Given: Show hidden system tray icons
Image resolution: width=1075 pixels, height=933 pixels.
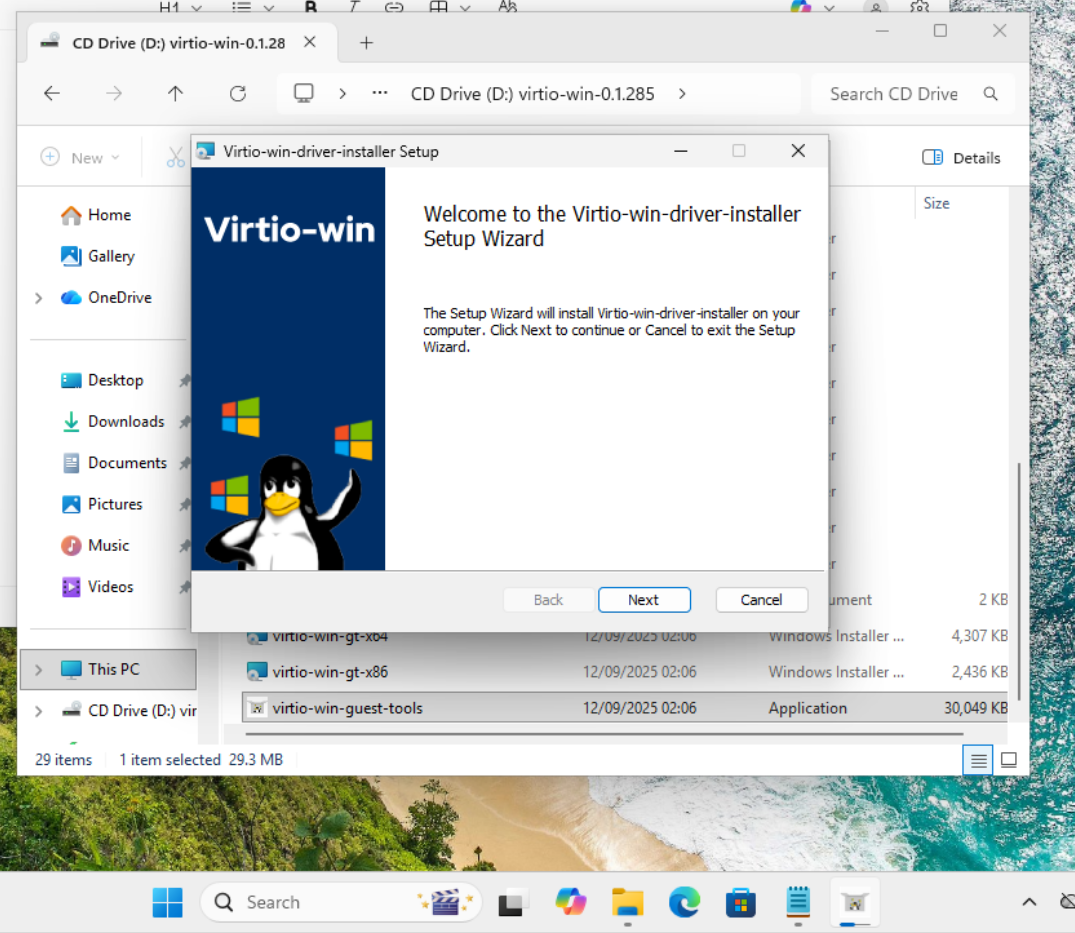Looking at the screenshot, I should (1029, 902).
